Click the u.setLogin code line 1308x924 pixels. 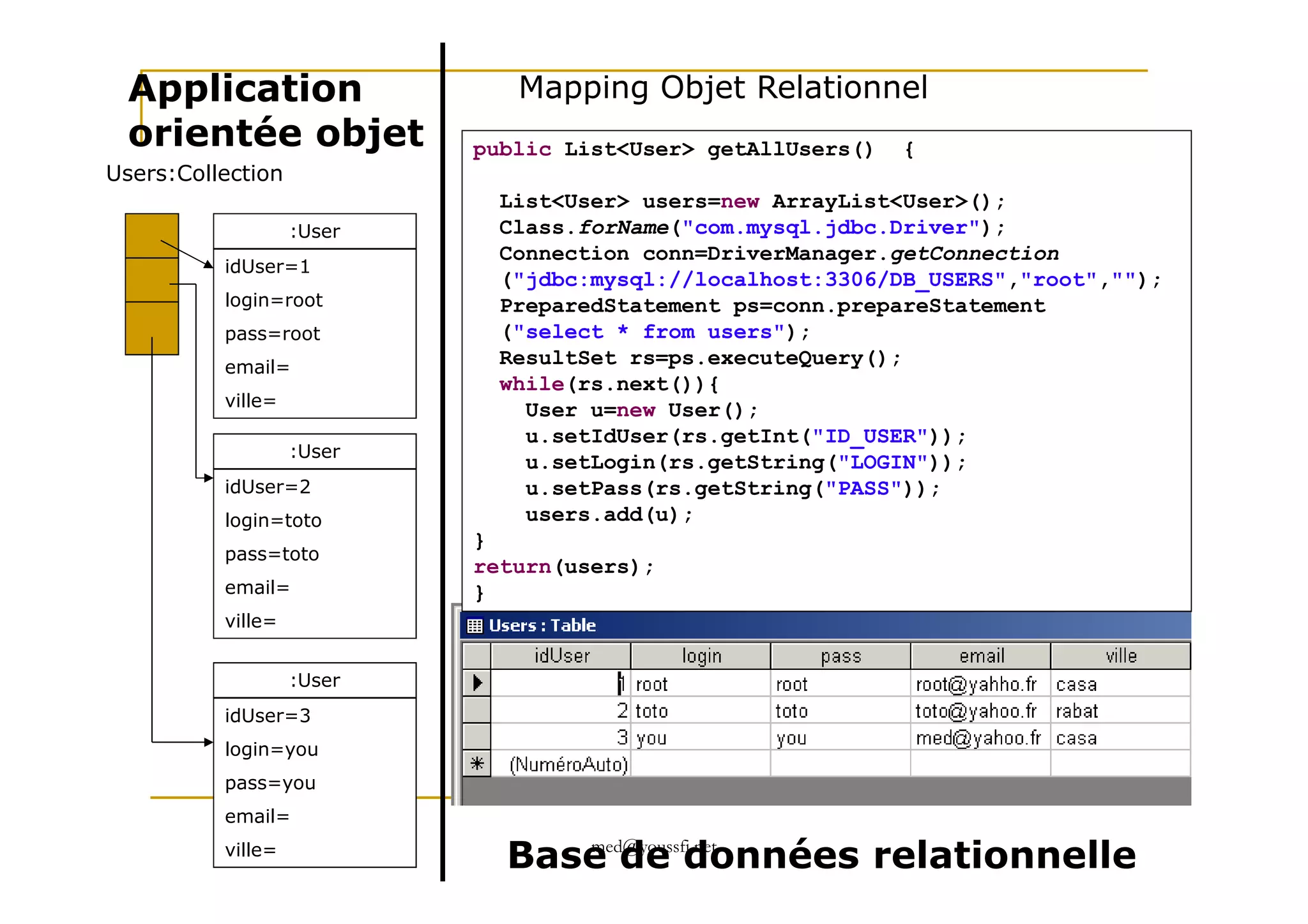pos(745,463)
